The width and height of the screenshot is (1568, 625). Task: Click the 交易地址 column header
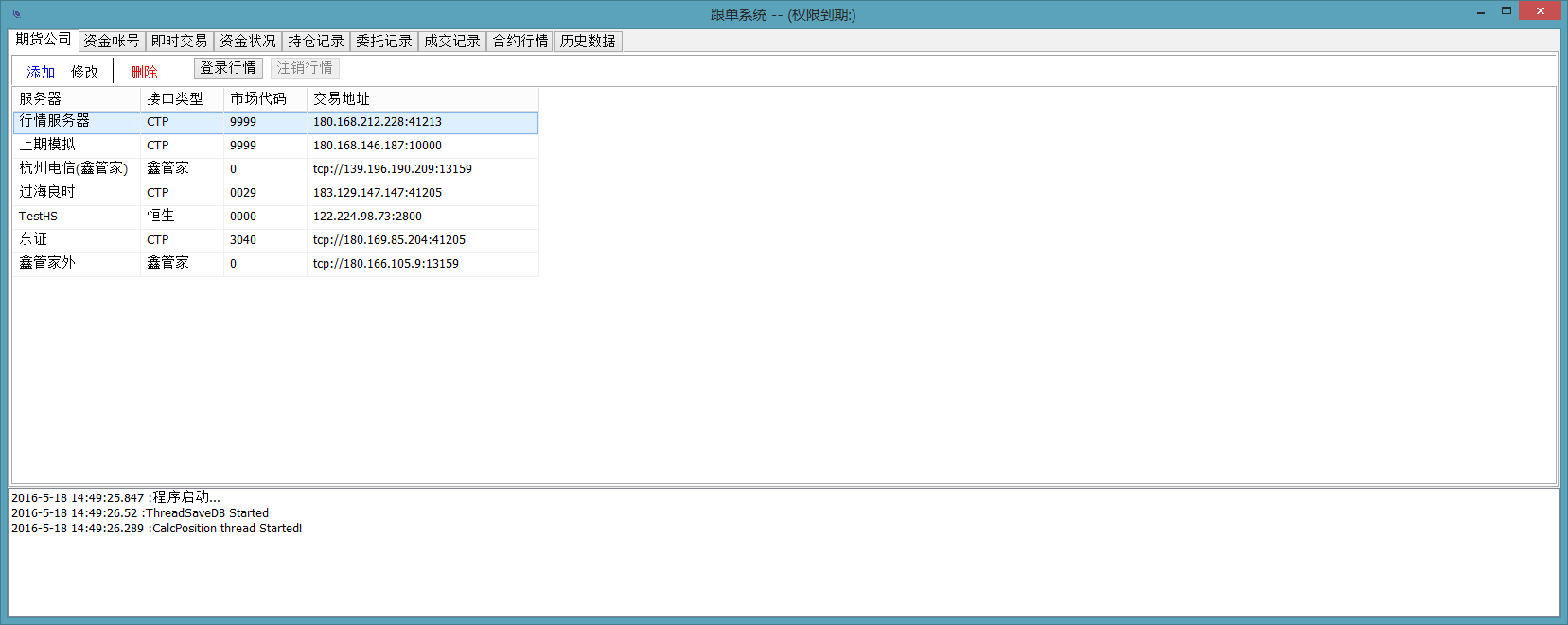[x=422, y=98]
